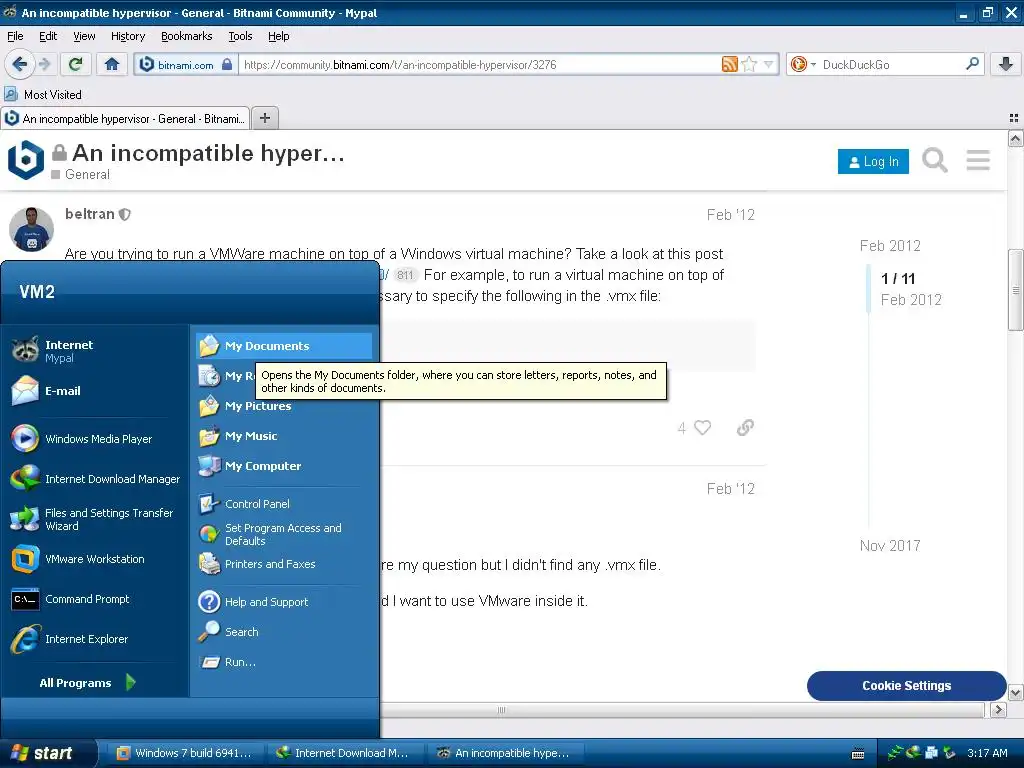Click the 3:17 AM system clock
The height and width of the screenshot is (768, 1024).
tap(987, 753)
